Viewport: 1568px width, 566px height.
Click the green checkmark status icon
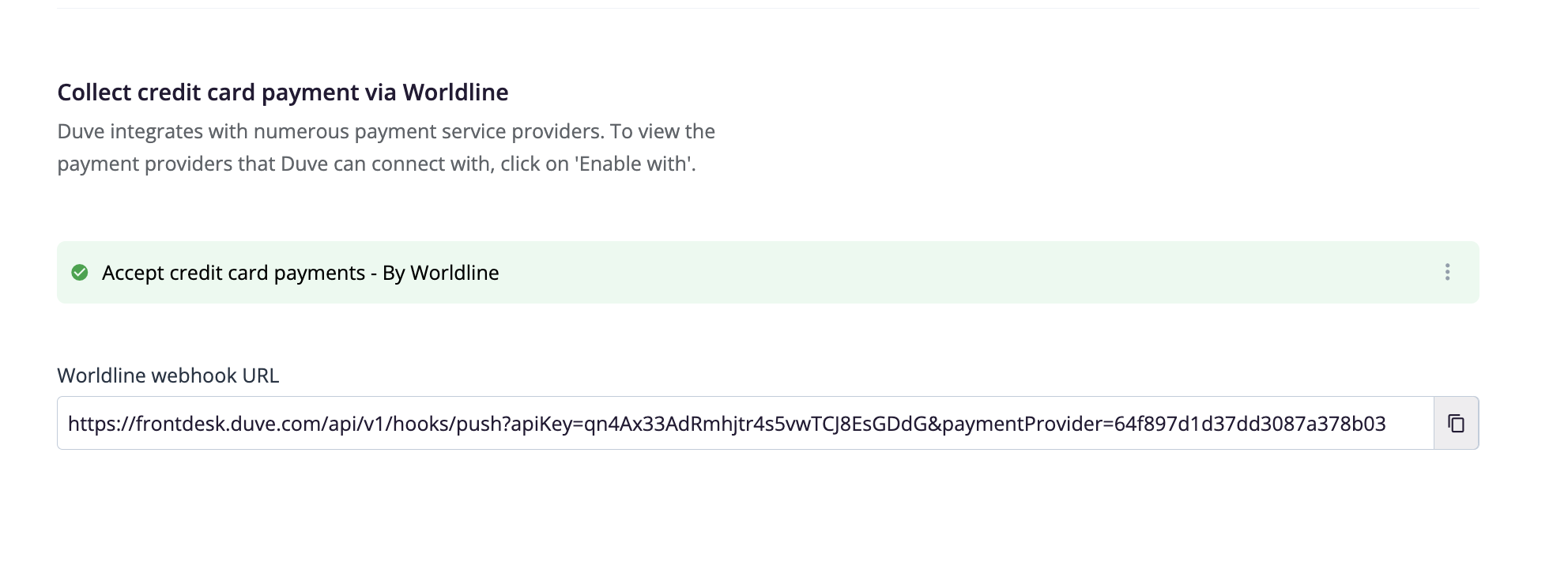point(80,273)
